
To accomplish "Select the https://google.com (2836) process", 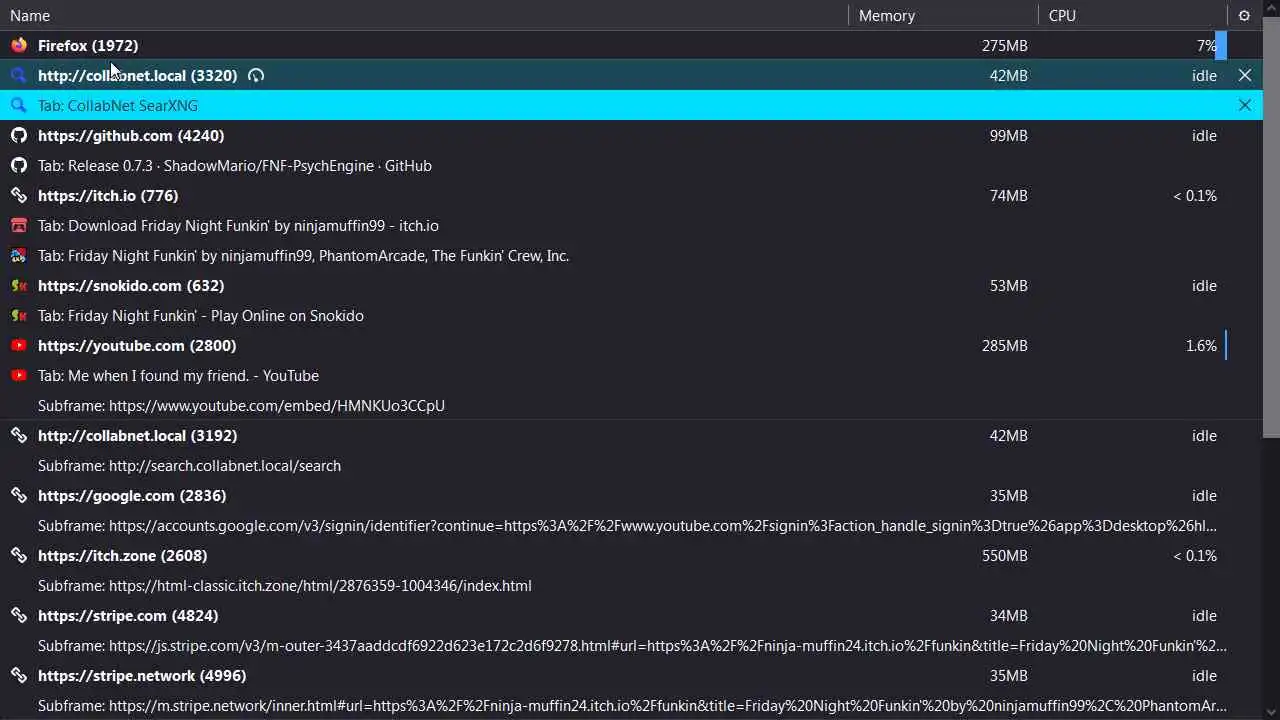I will tap(631, 495).
